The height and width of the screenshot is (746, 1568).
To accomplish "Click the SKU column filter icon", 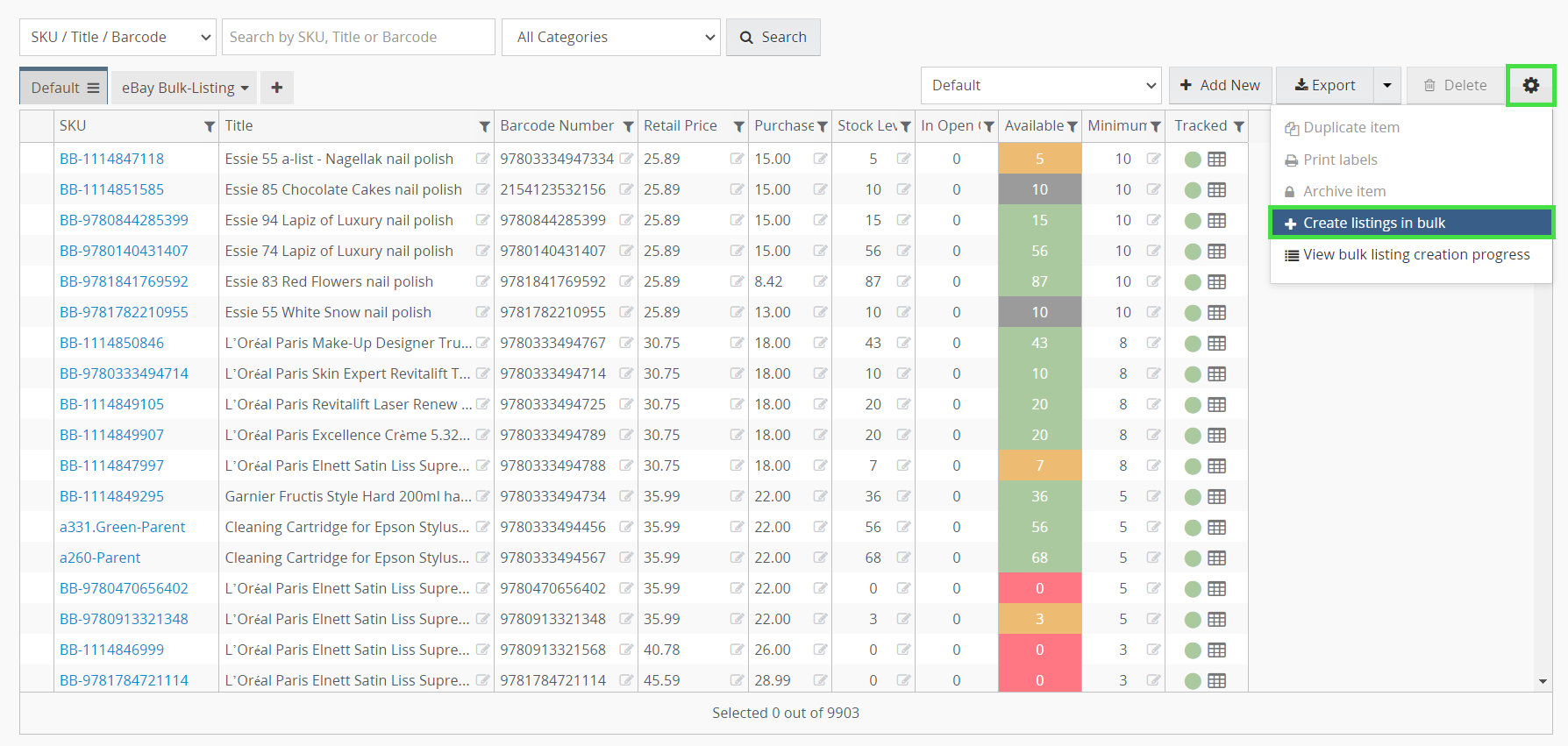I will (x=209, y=126).
